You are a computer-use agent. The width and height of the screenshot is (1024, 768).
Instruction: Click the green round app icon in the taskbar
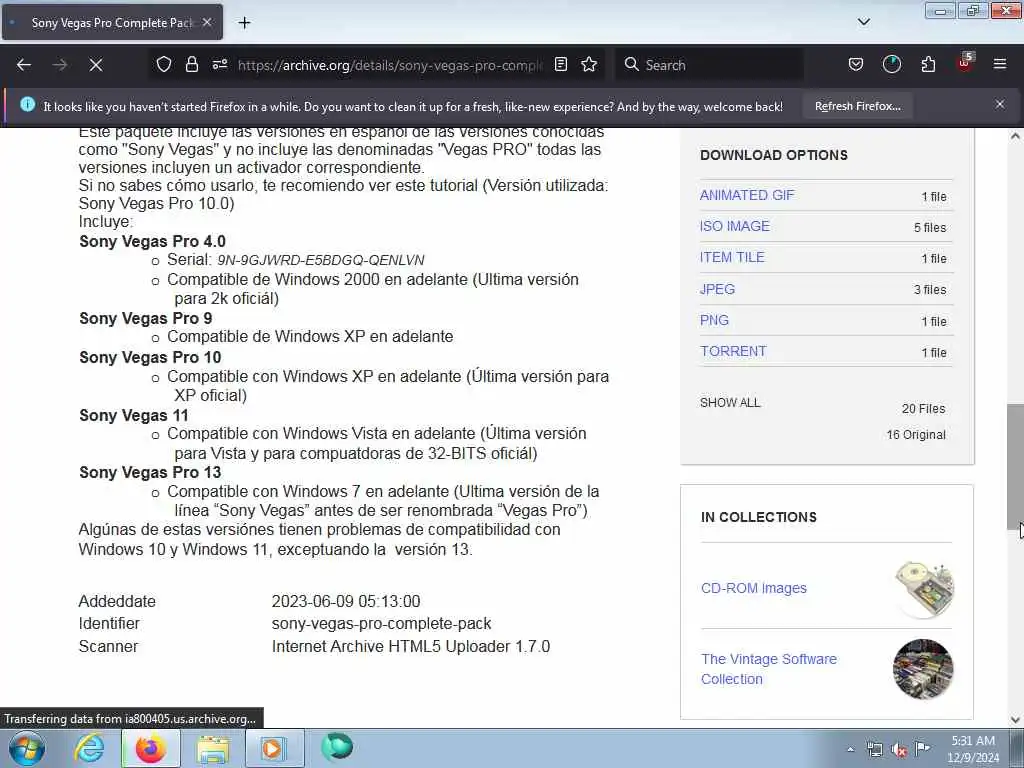coord(337,748)
